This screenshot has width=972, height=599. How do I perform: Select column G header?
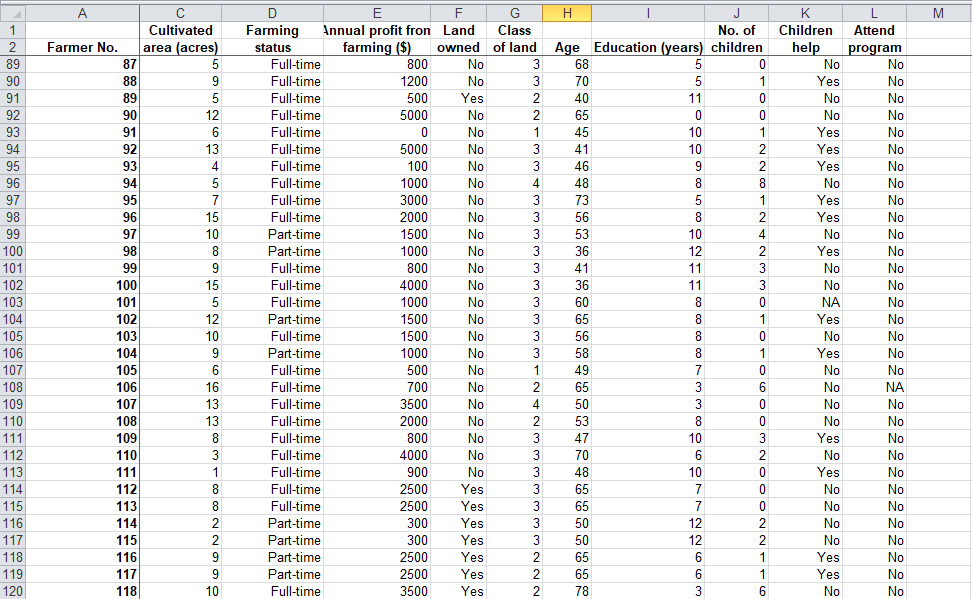pos(515,13)
